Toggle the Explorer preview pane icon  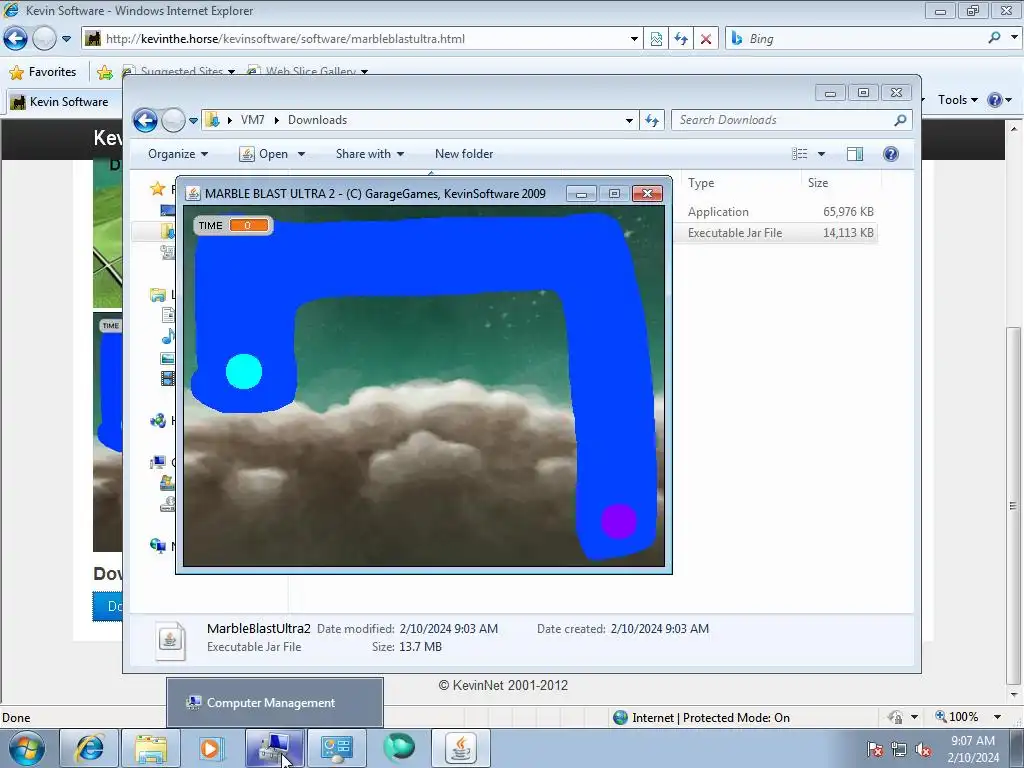pyautogui.click(x=854, y=153)
